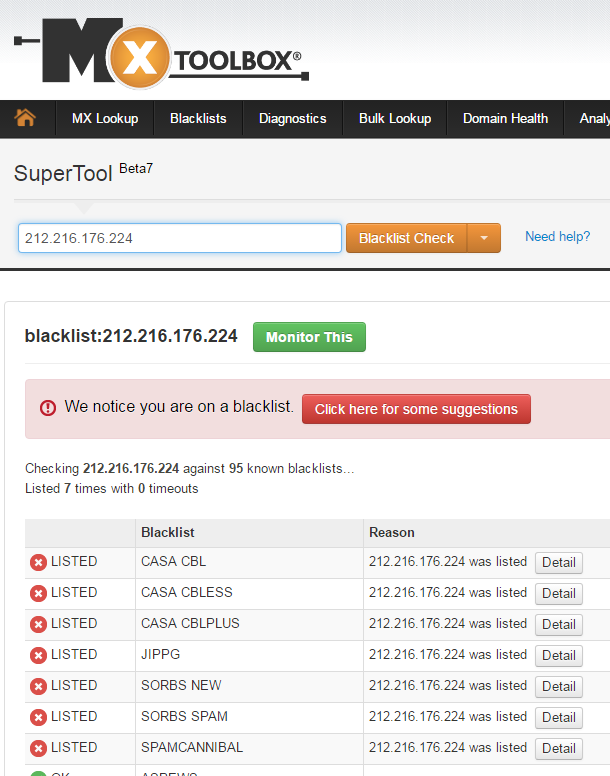Click the Blacklist column header
This screenshot has width=610, height=776.
(168, 533)
